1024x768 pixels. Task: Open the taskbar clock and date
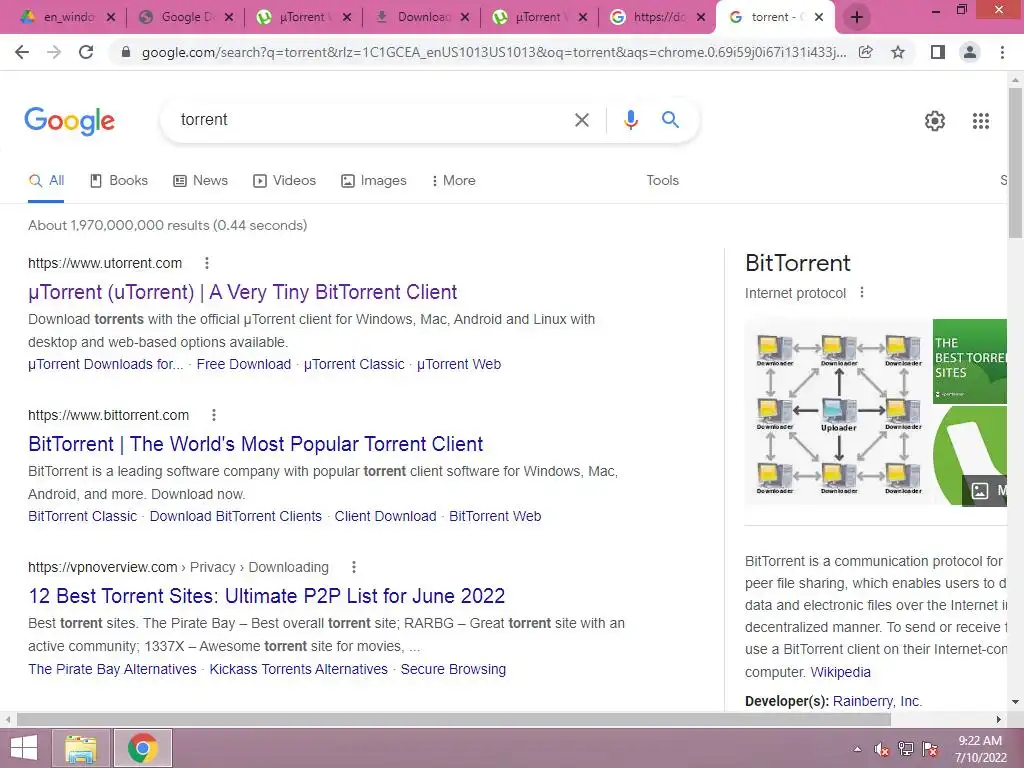click(980, 749)
